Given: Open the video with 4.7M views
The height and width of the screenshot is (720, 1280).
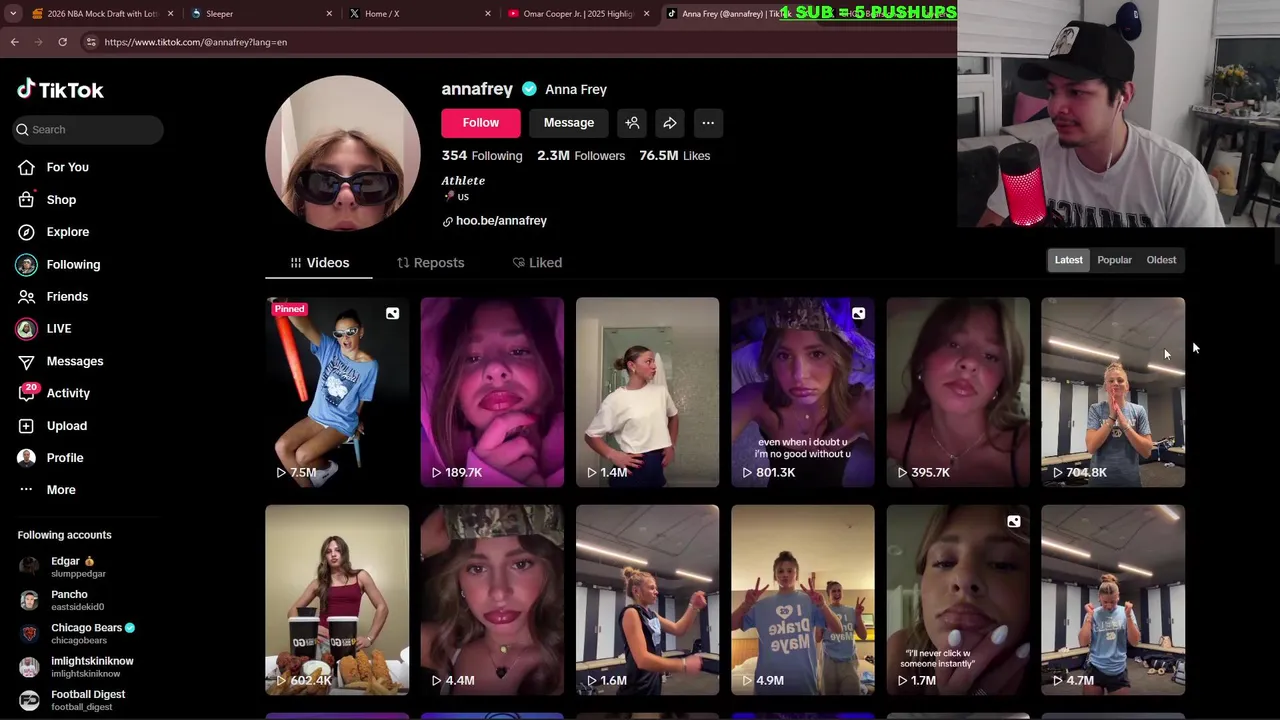Looking at the screenshot, I should 1113,600.
